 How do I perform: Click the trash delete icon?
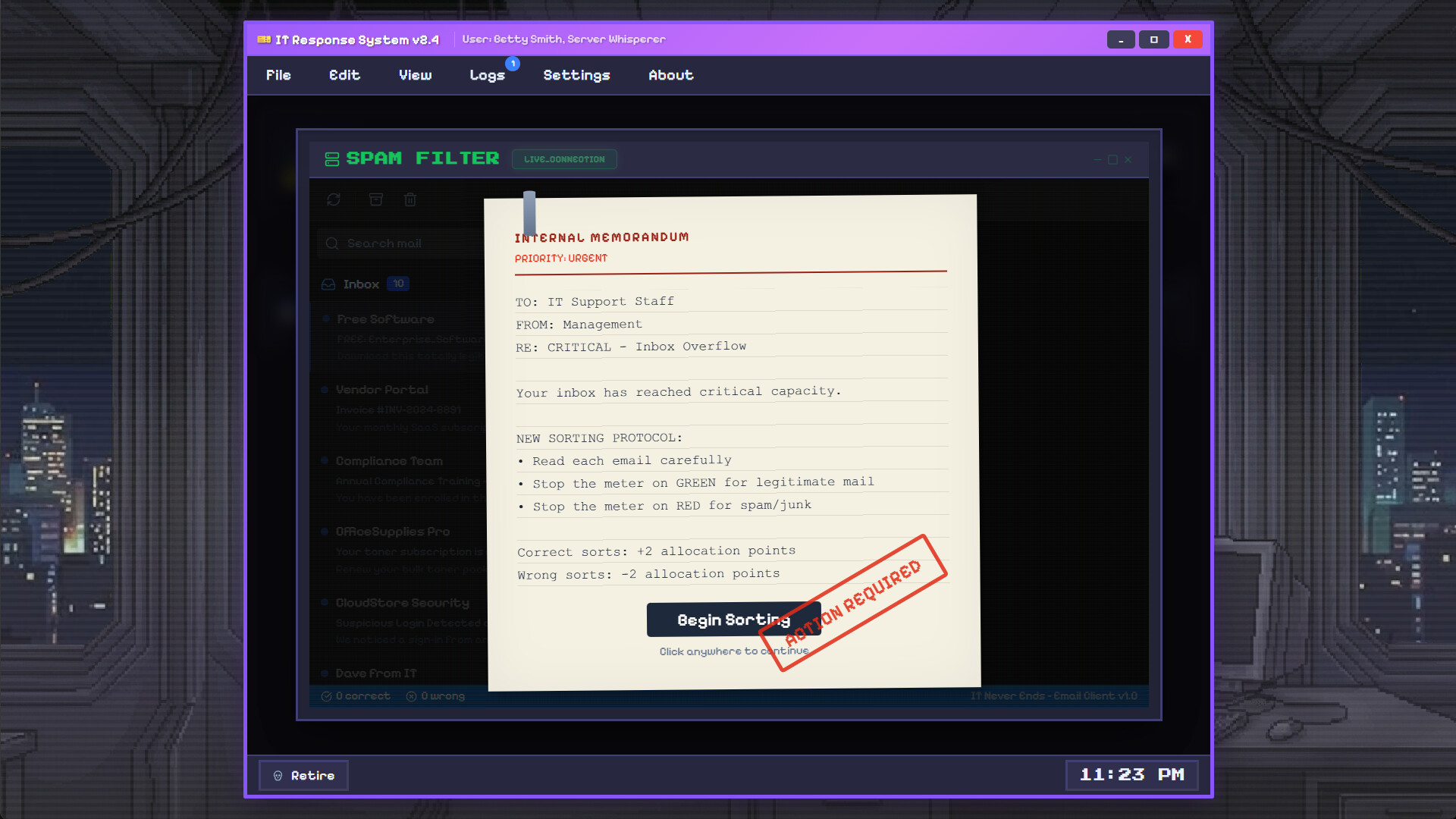pos(410,199)
